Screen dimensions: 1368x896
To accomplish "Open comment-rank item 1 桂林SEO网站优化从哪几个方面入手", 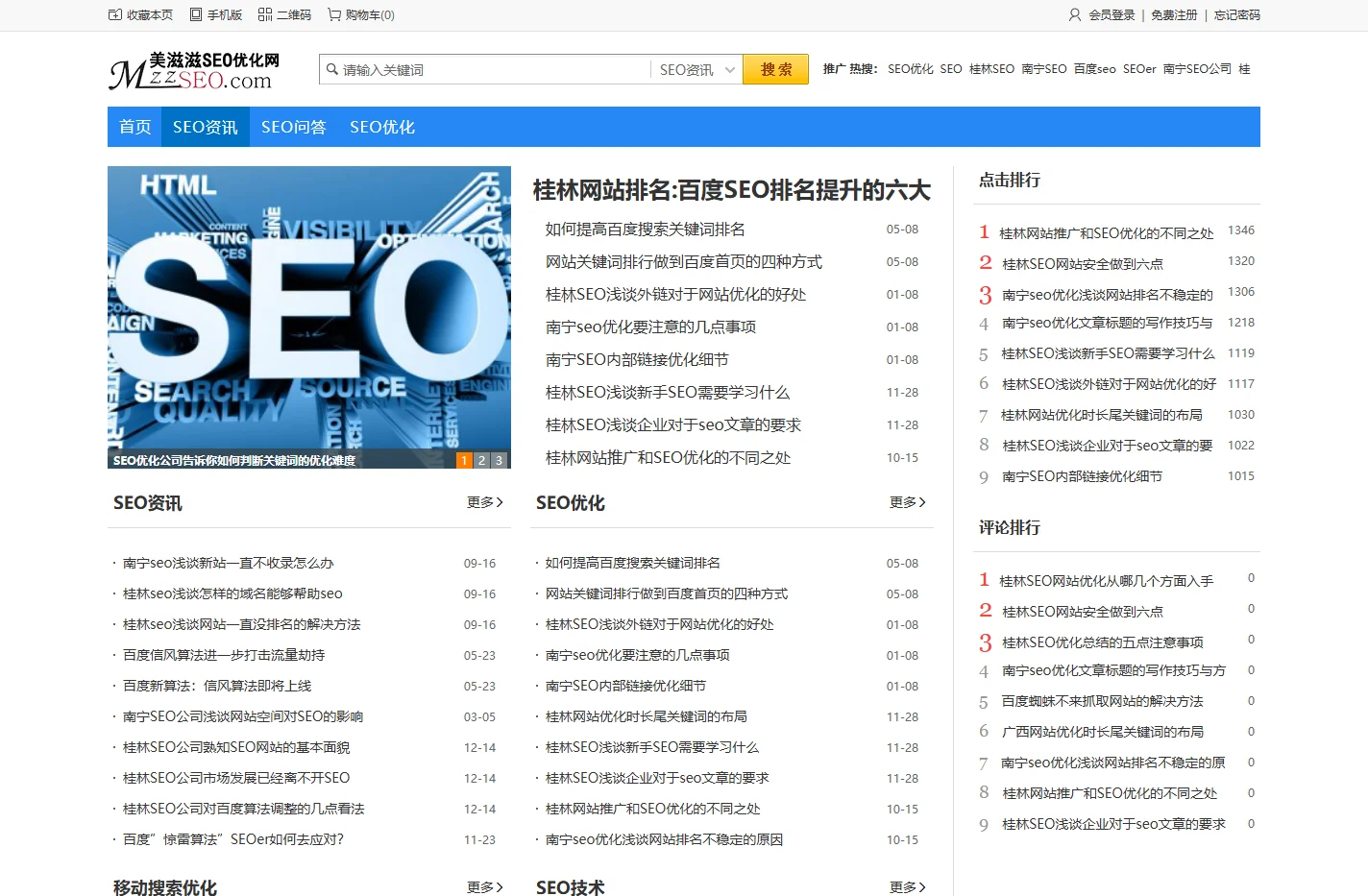I will coord(1107,581).
